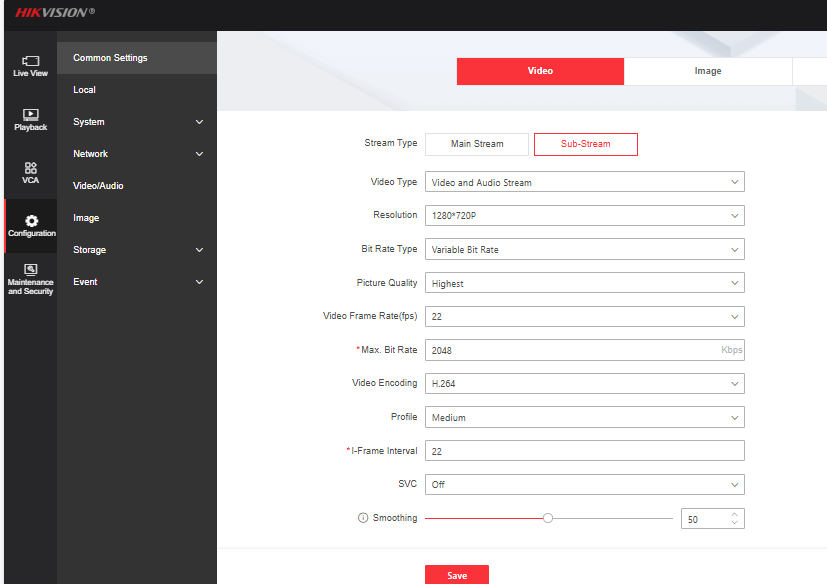Select the Main Stream type

click(x=477, y=144)
